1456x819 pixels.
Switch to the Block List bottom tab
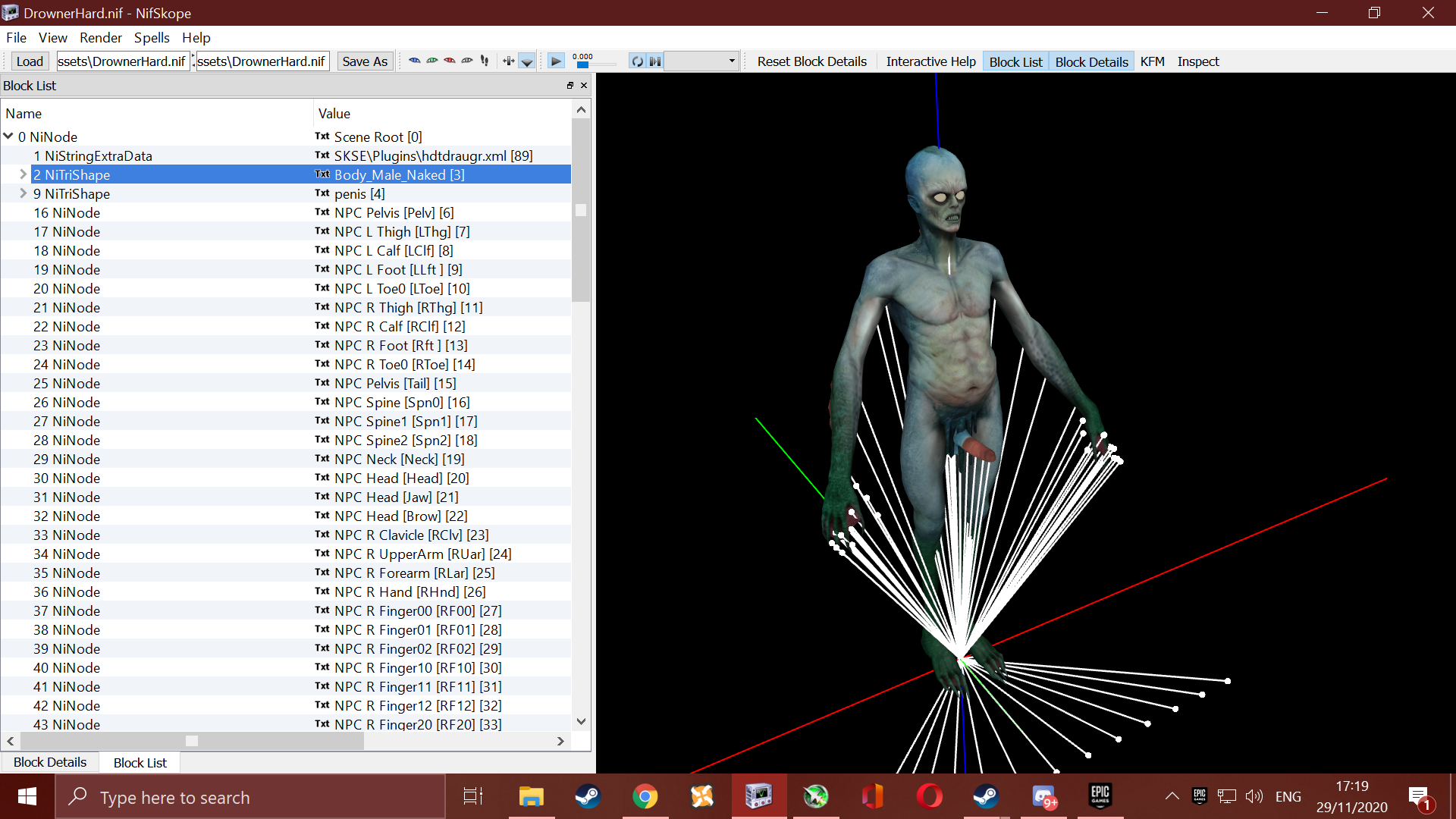point(140,762)
